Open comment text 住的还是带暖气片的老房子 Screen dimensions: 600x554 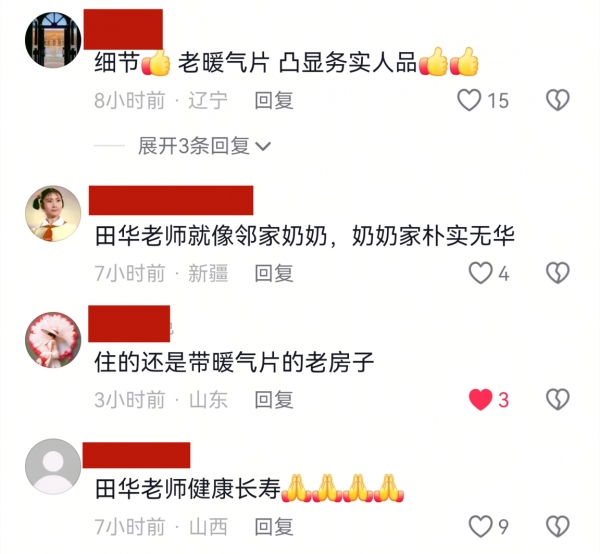[234, 362]
